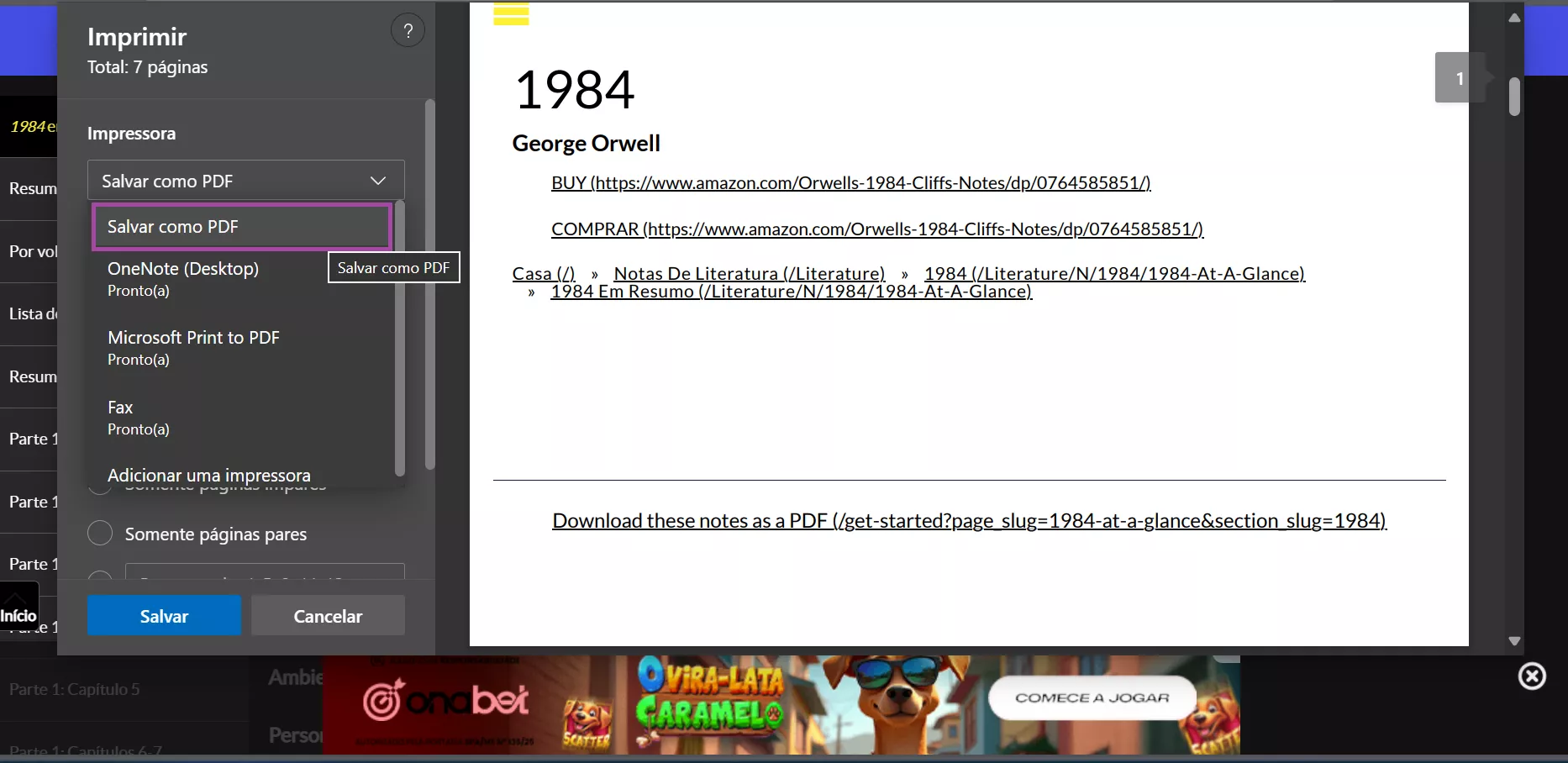1568x763 pixels.
Task: Click the George Orwell heading text
Action: pyautogui.click(x=587, y=144)
